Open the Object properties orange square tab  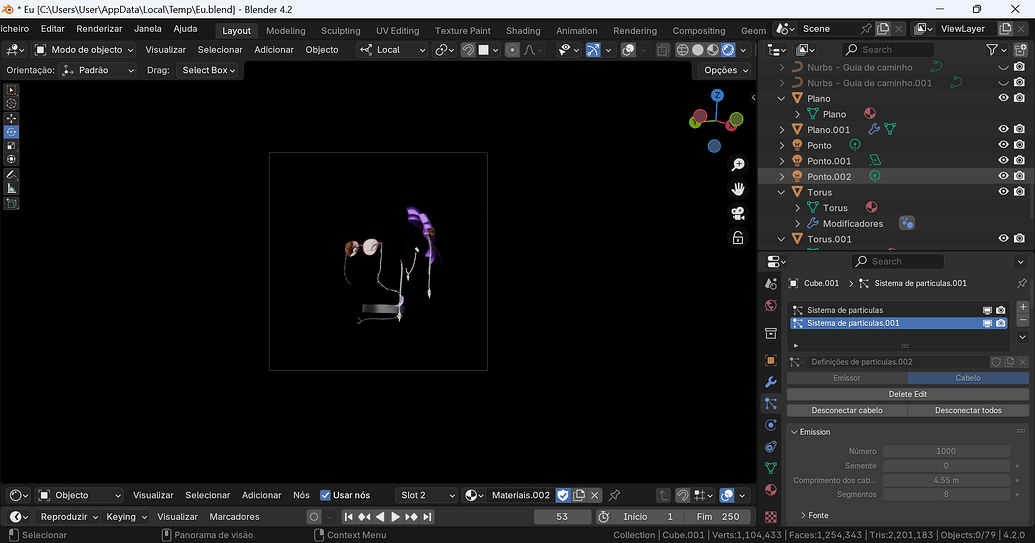click(770, 360)
